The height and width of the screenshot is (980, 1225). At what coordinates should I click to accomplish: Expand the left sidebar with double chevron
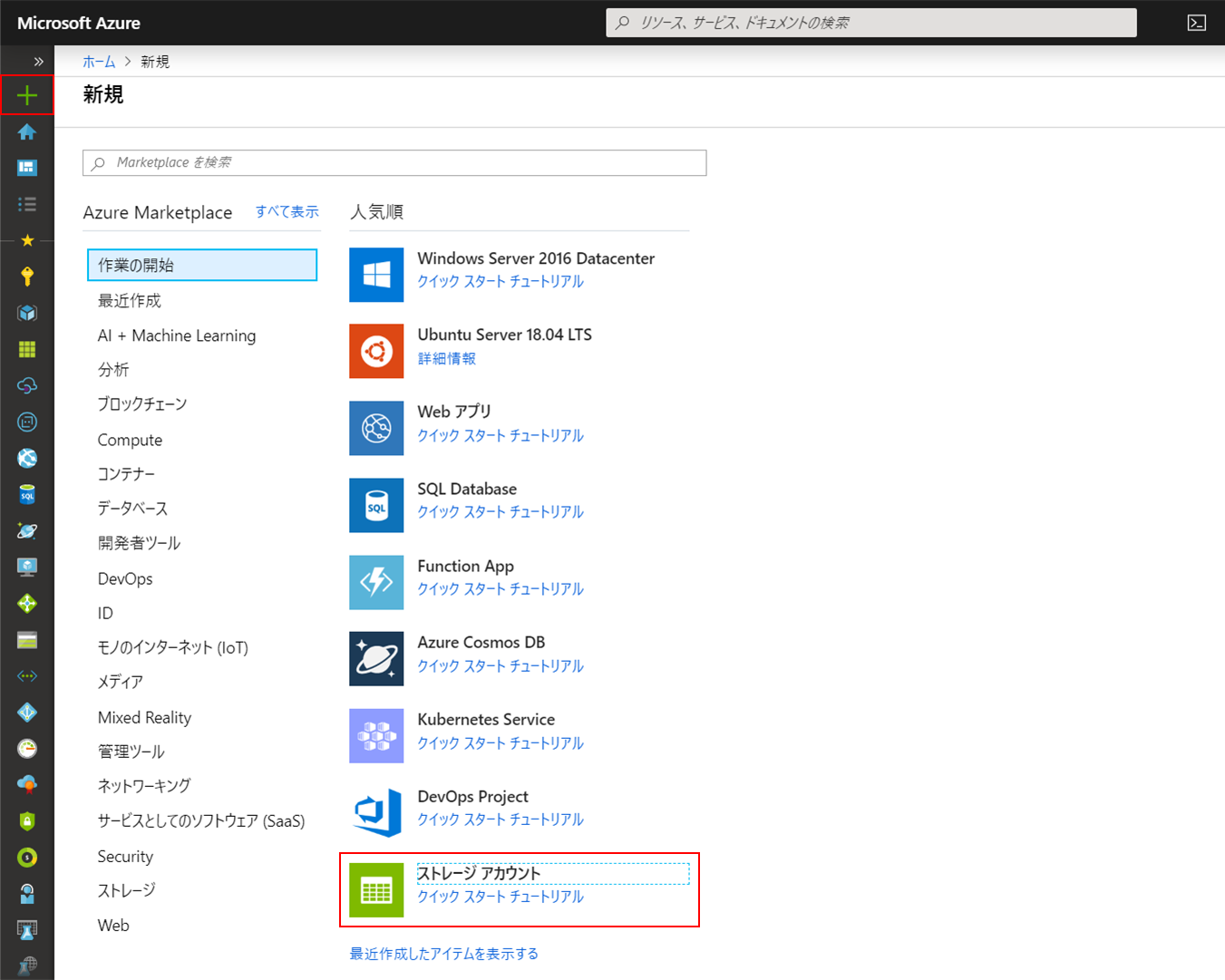(38, 62)
